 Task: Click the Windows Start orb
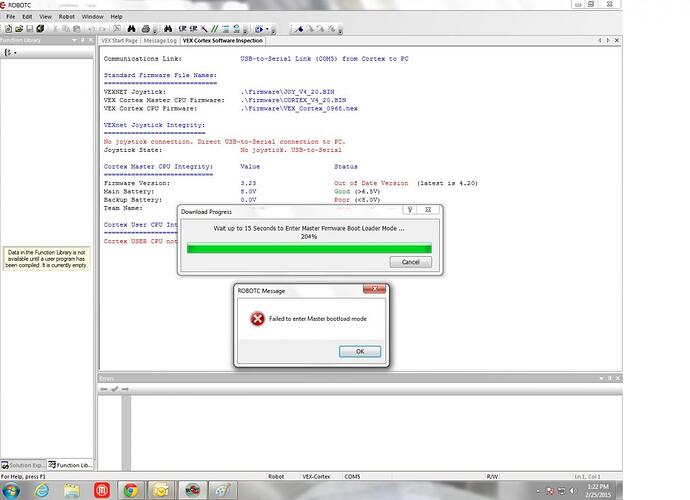[11, 490]
